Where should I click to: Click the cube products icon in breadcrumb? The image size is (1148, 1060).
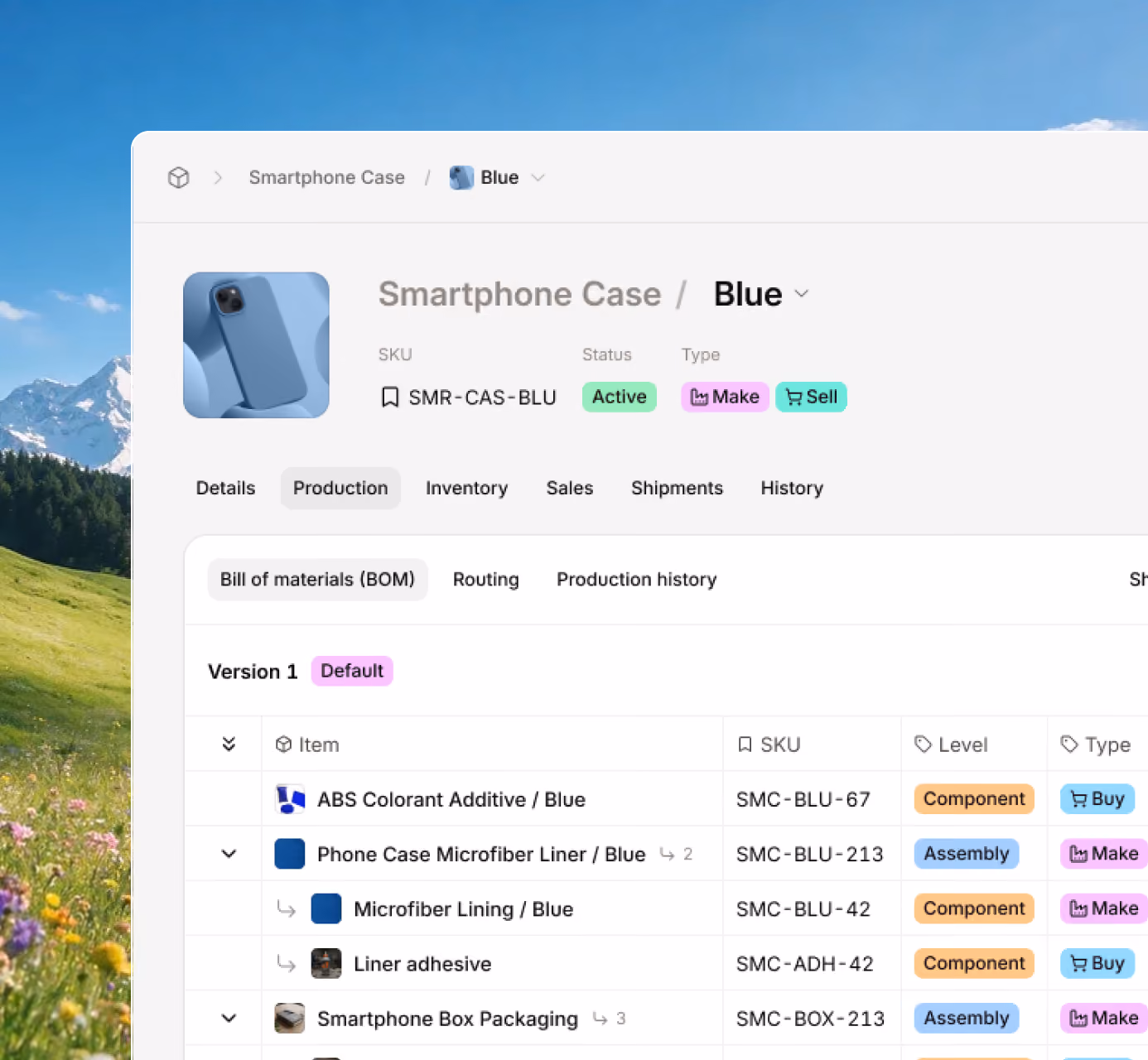[x=179, y=177]
